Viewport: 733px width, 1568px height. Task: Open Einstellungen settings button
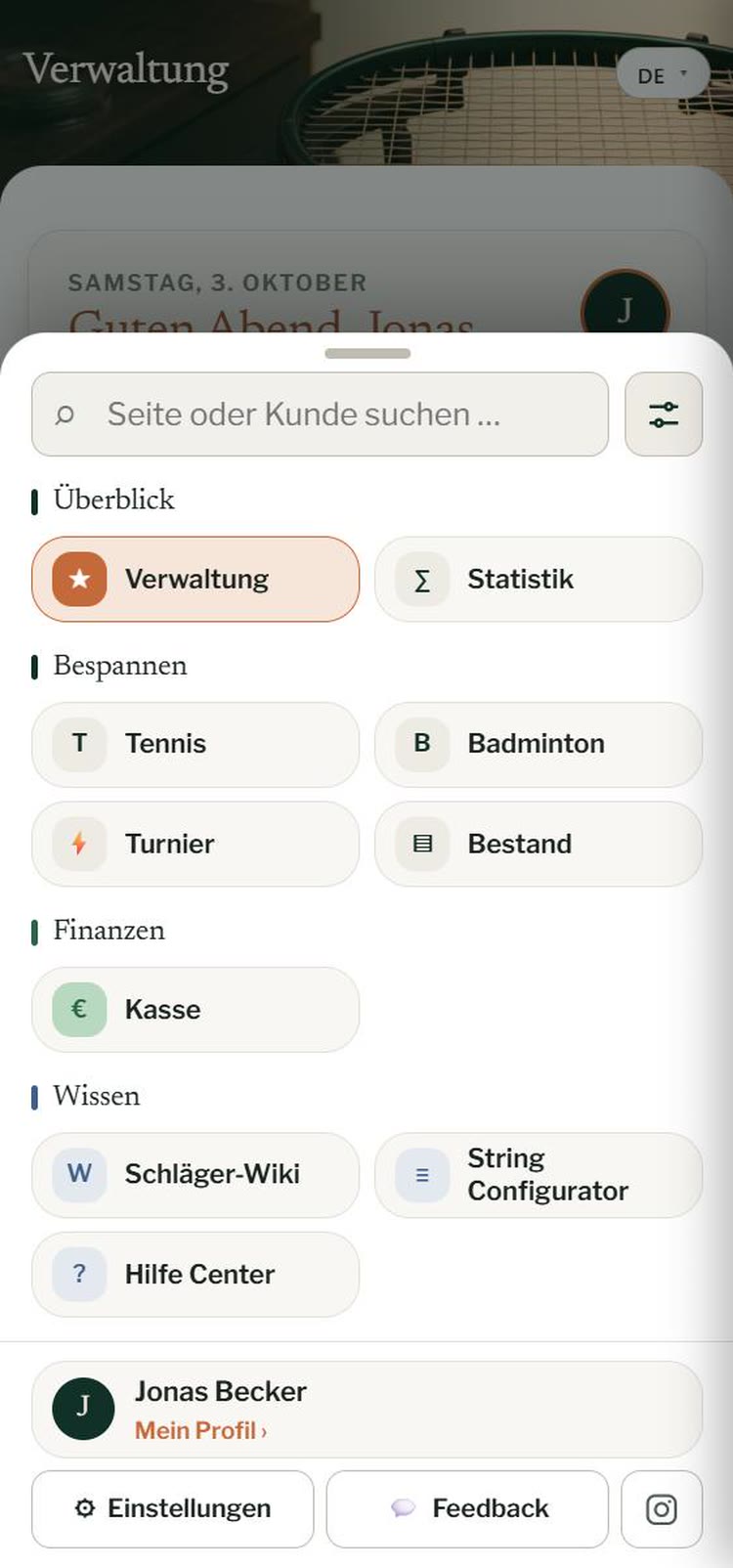173,1509
